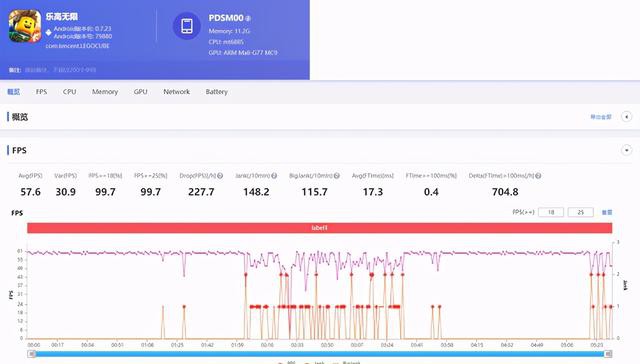This screenshot has width=640, height=364.
Task: Click the red label1 bar
Action: [x=320, y=228]
